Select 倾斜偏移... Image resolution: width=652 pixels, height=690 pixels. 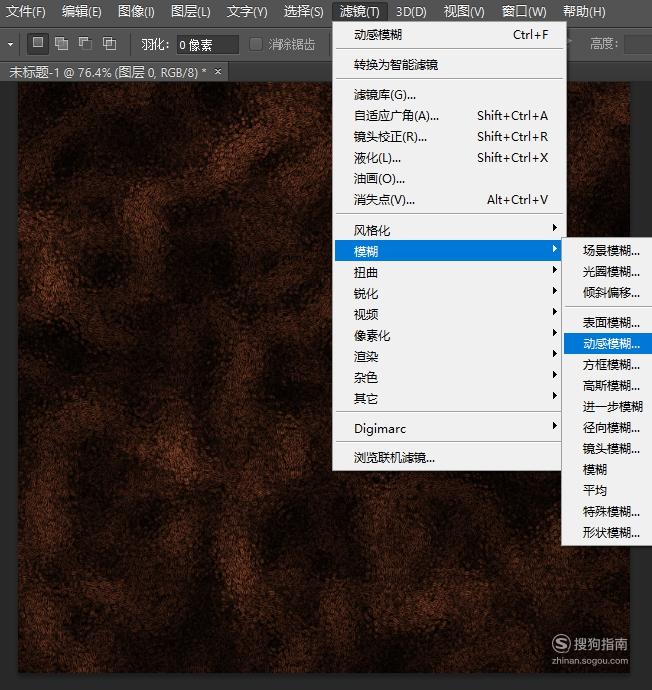click(608, 293)
